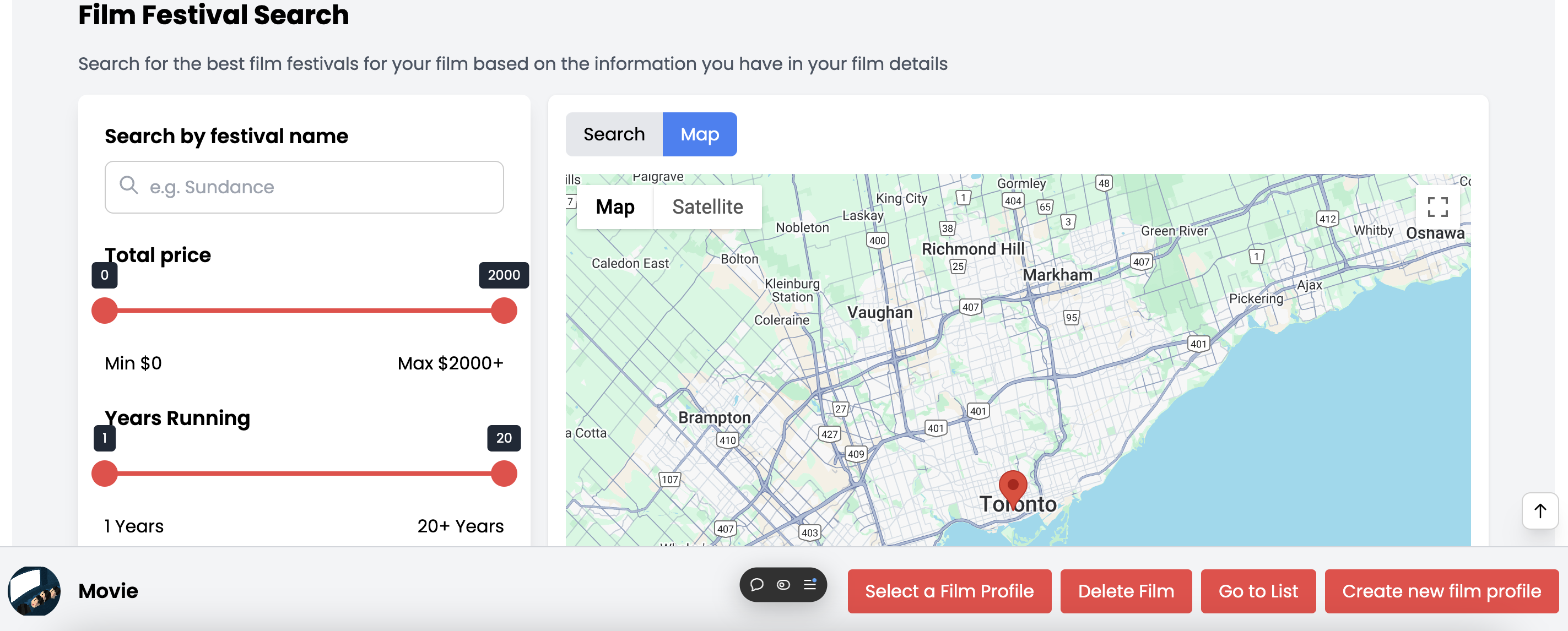Click the route 65 shield on map
Image resolution: width=1568 pixels, height=631 pixels.
1045,207
